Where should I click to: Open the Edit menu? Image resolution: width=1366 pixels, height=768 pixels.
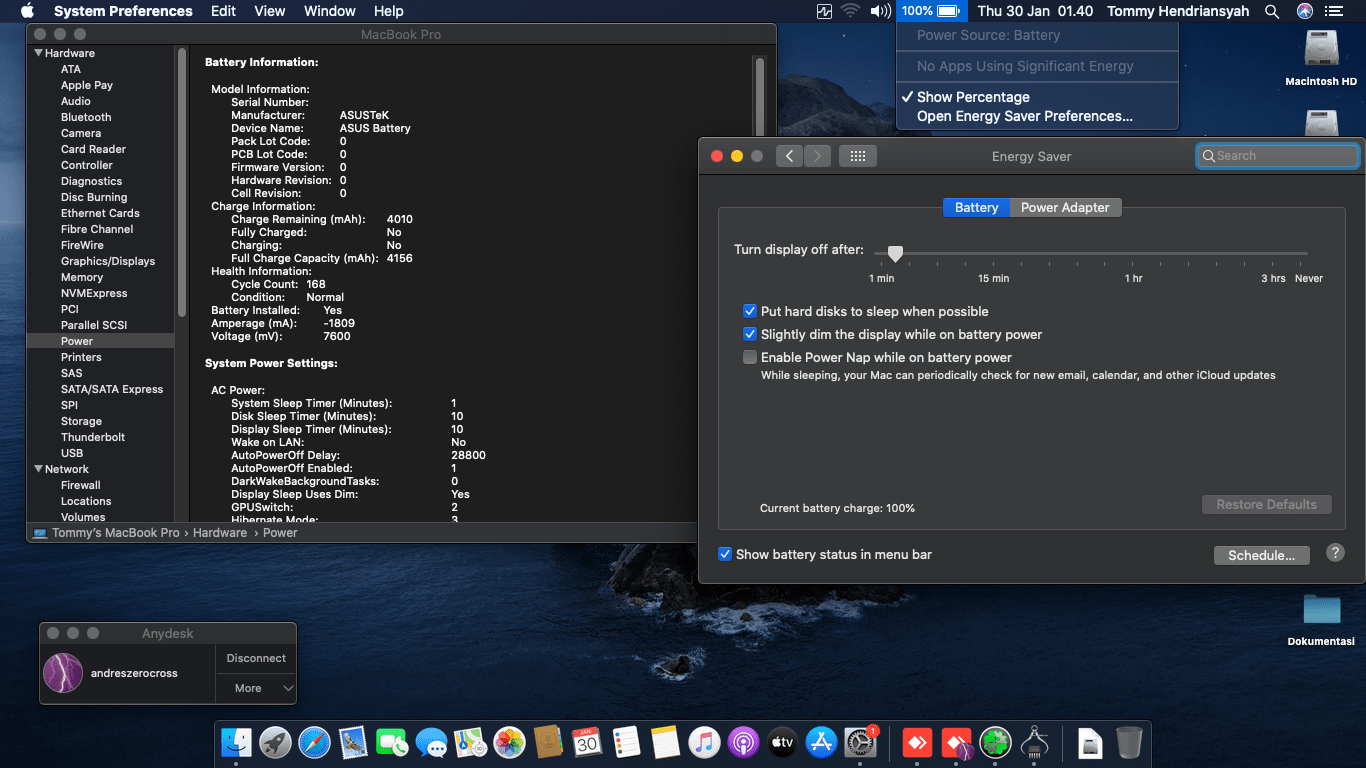(223, 11)
